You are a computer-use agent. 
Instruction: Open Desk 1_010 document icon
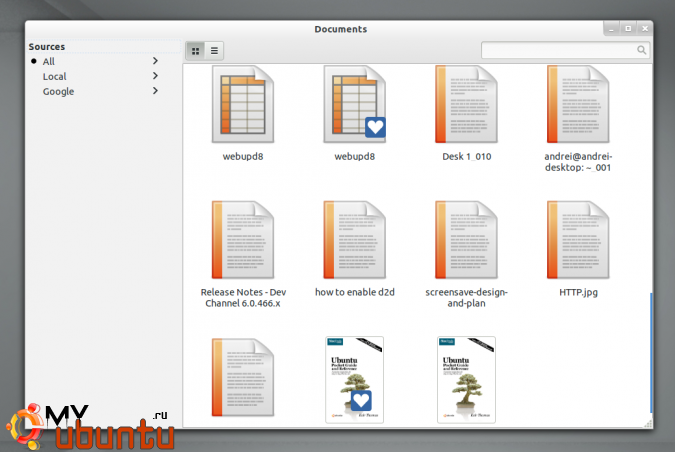466,104
